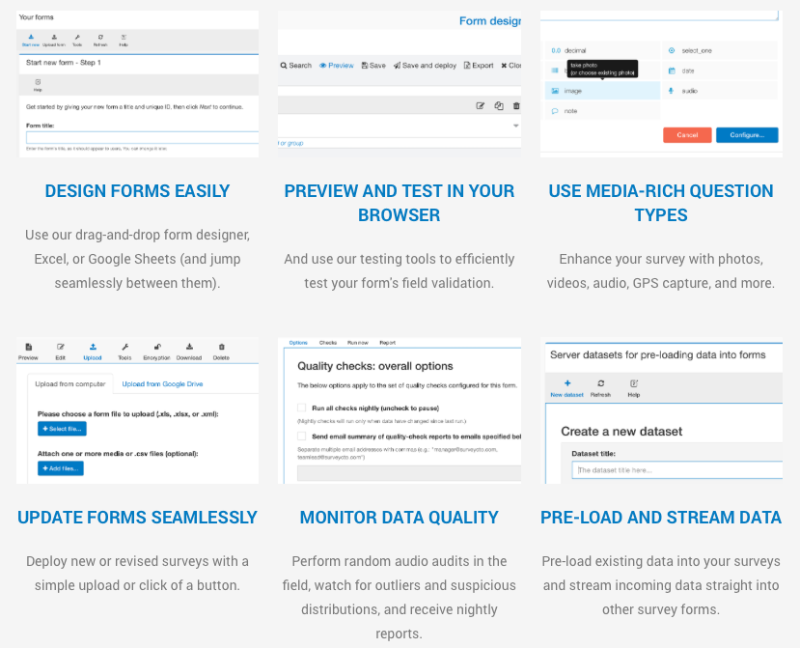Select the Download icon in forms toolbar

click(189, 347)
